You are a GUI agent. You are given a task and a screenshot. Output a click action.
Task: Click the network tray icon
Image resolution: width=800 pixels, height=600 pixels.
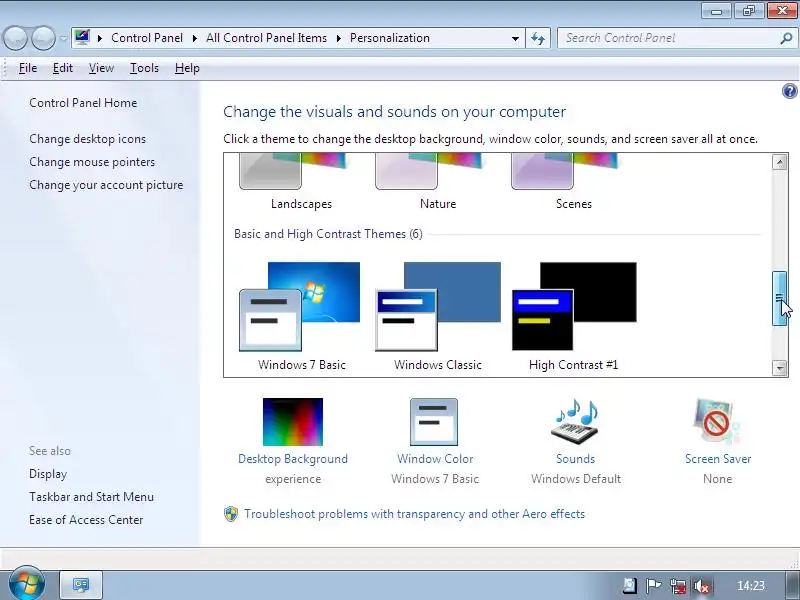pos(678,586)
